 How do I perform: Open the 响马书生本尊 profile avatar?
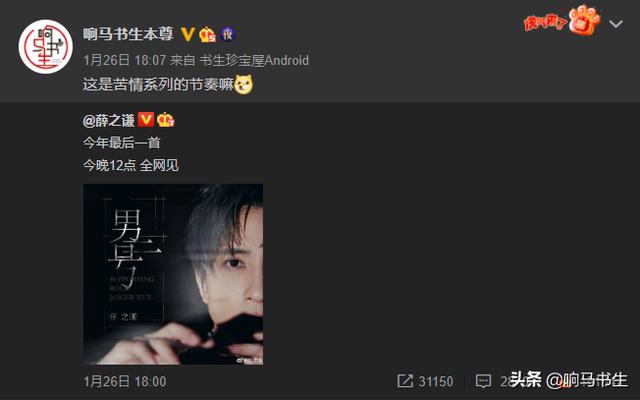(x=46, y=47)
